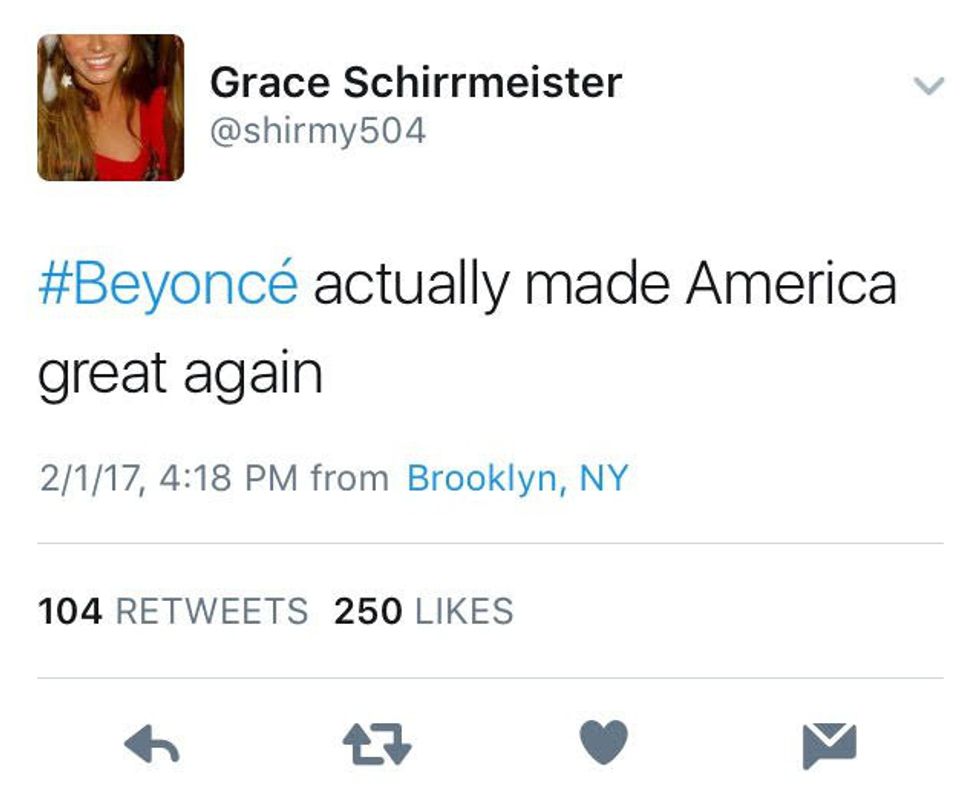Click the word "America" in the tweet
Screen dimensions: 980x812
pos(791,285)
